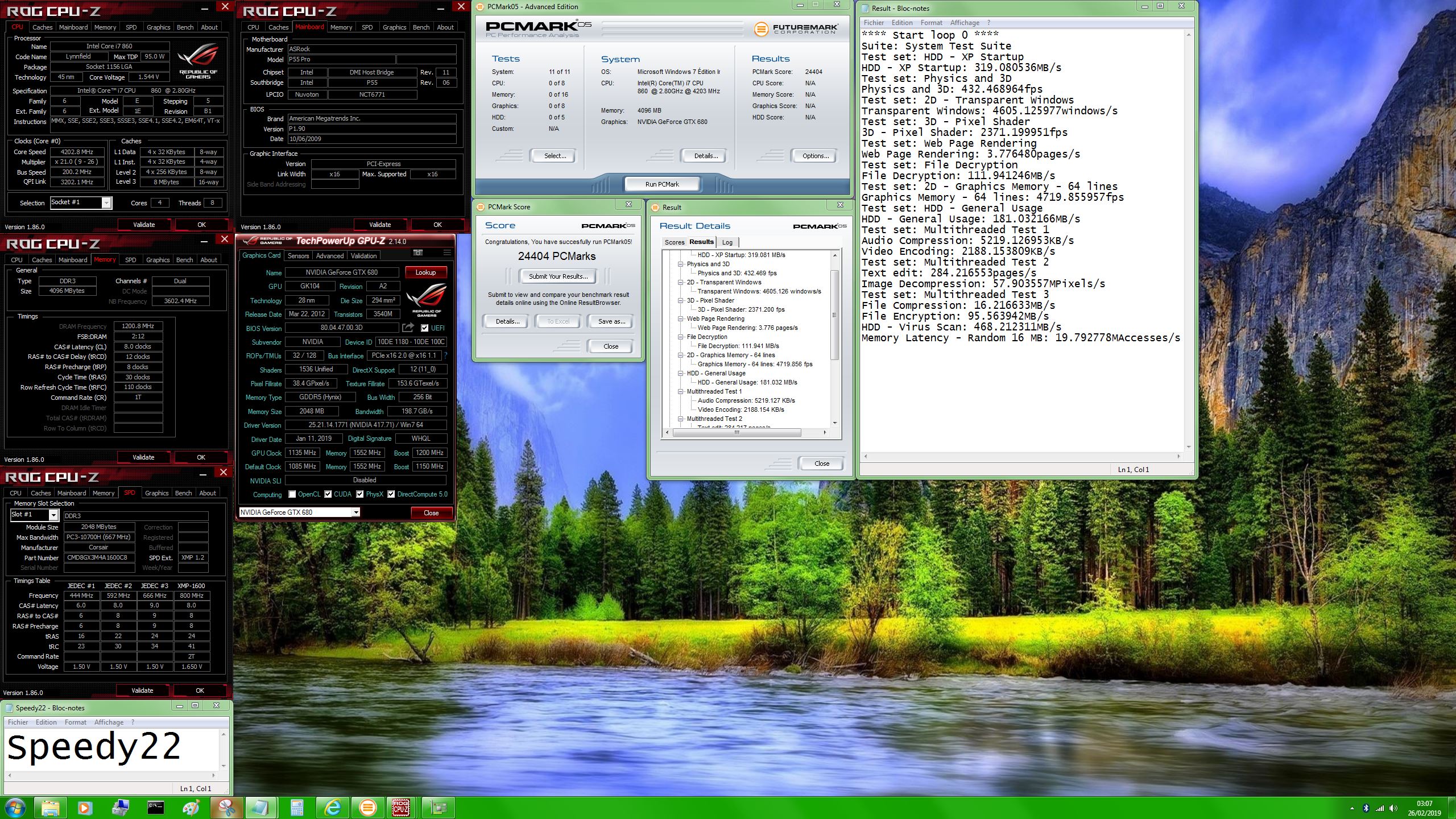Toggle the DirectCompute 5.0 checkbox
1456x819 pixels.
point(391,494)
